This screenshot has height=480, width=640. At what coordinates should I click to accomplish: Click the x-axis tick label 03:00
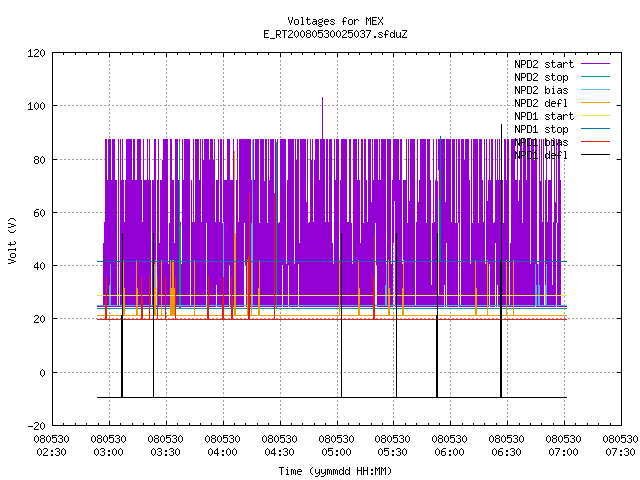click(109, 453)
